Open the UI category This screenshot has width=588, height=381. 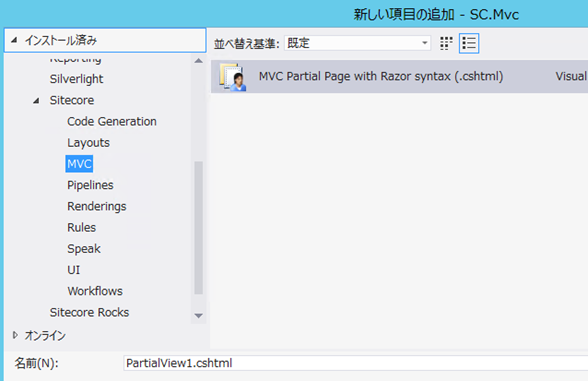tap(74, 270)
